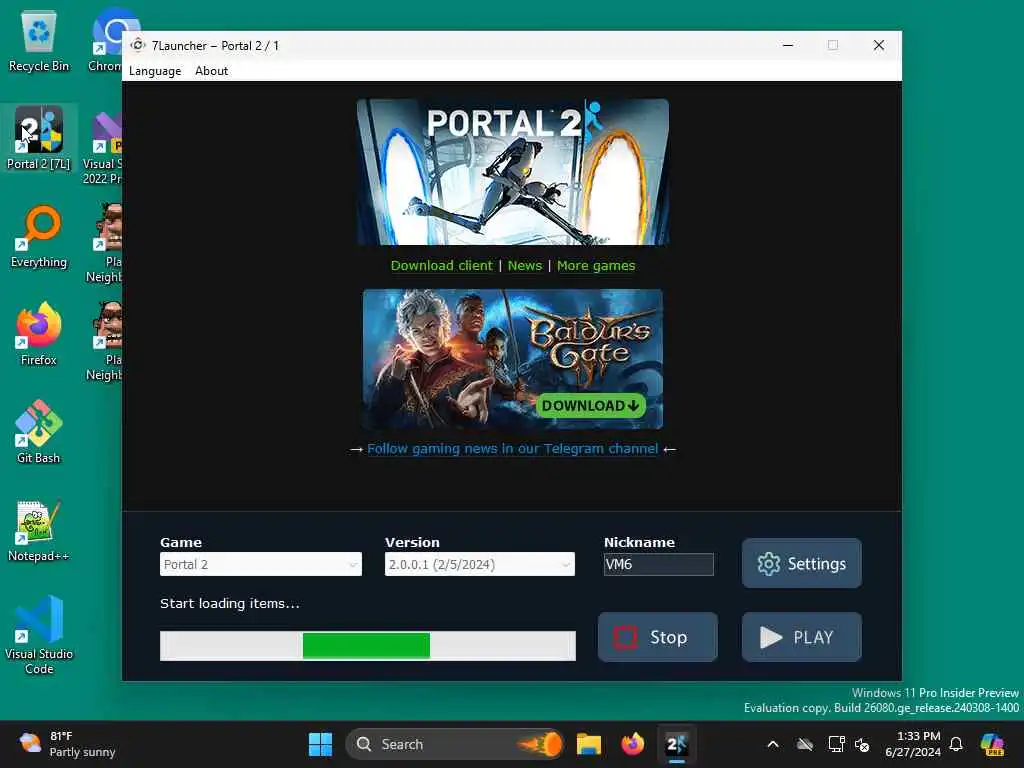
Task: Open File Explorer from the taskbar
Action: (x=588, y=744)
